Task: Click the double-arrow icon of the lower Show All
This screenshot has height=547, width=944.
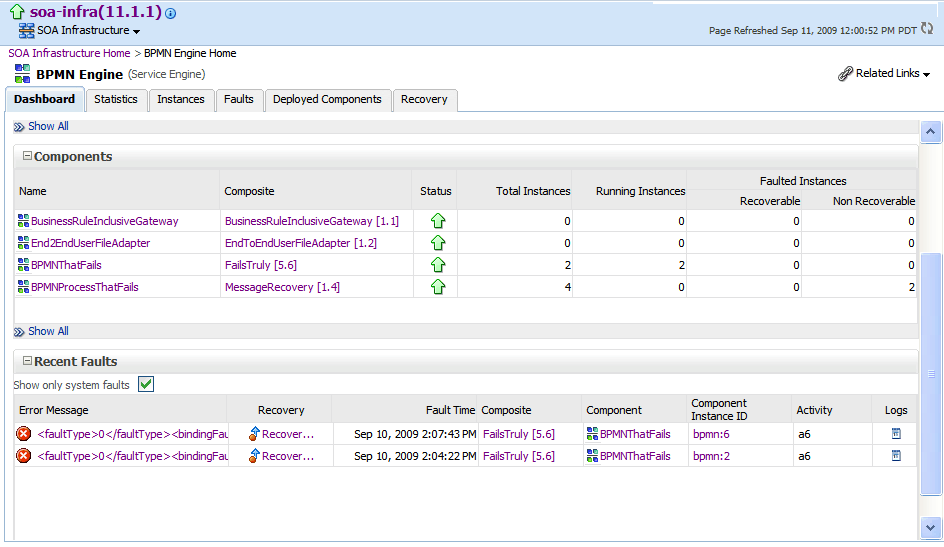Action: [19, 332]
